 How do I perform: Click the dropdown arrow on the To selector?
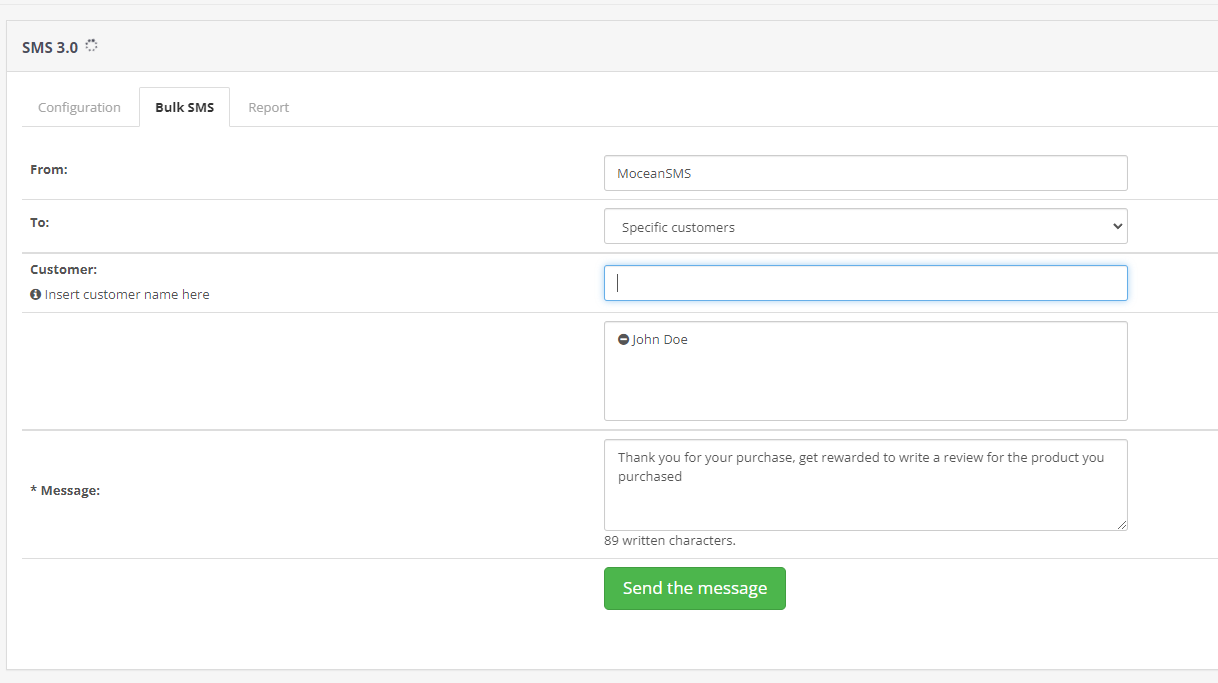pos(1115,226)
